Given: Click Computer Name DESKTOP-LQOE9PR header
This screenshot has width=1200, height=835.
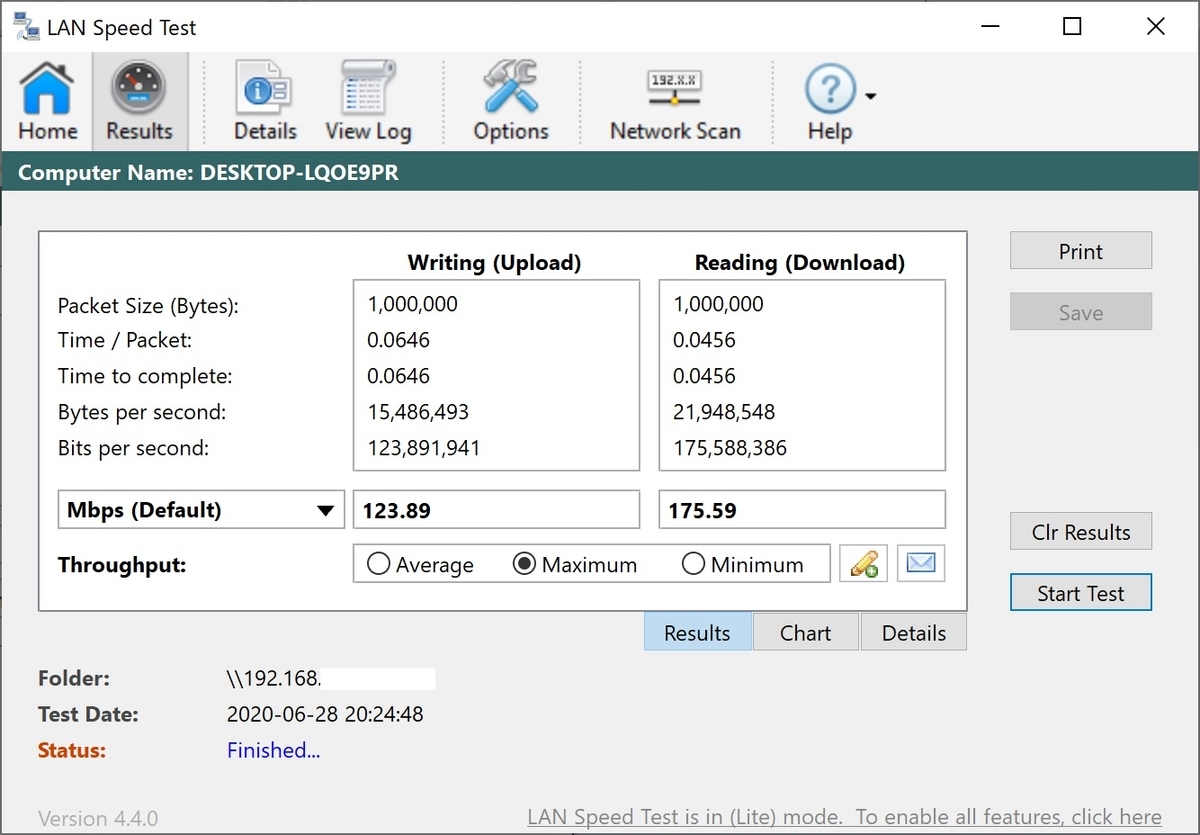Looking at the screenshot, I should [x=208, y=172].
